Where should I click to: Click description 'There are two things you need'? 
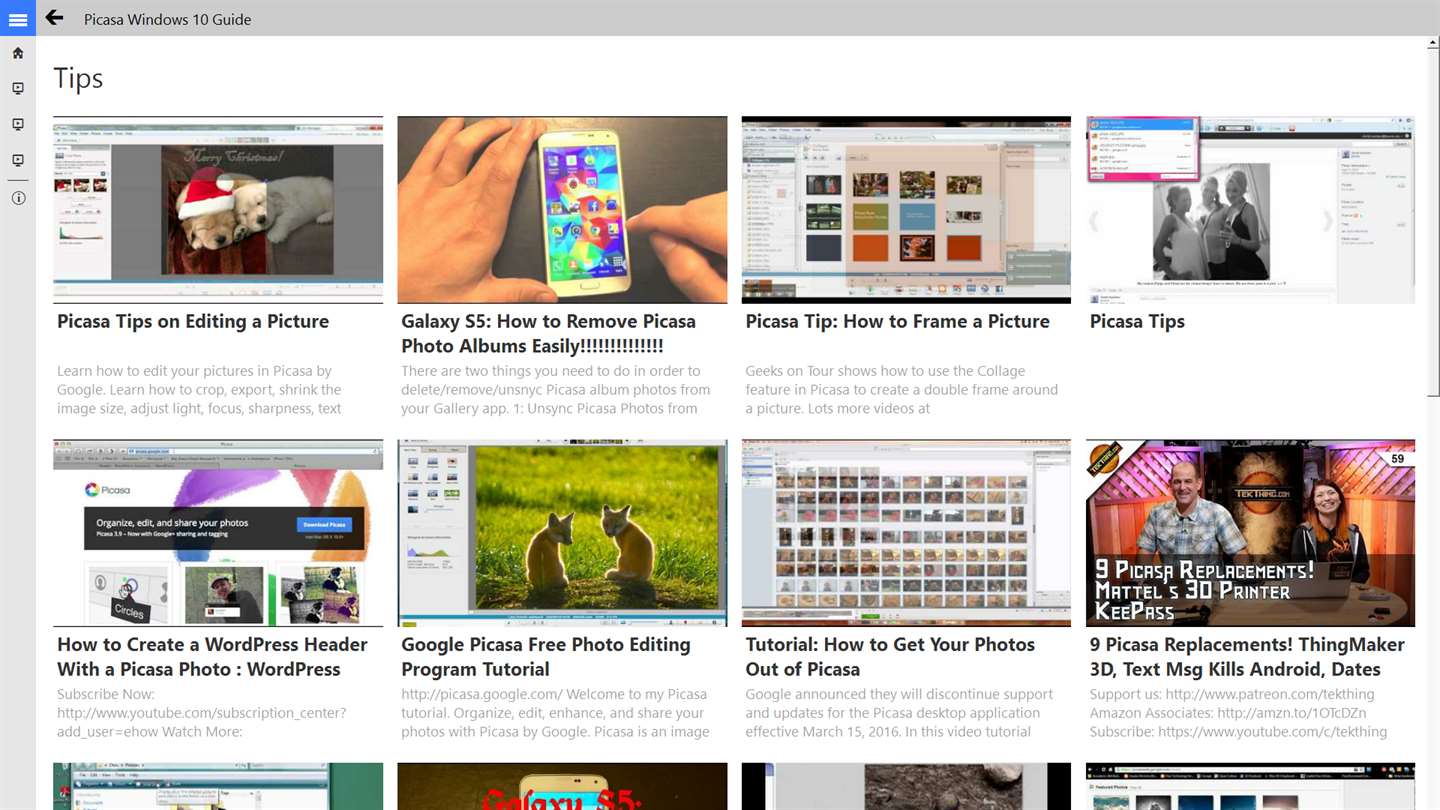click(x=555, y=390)
